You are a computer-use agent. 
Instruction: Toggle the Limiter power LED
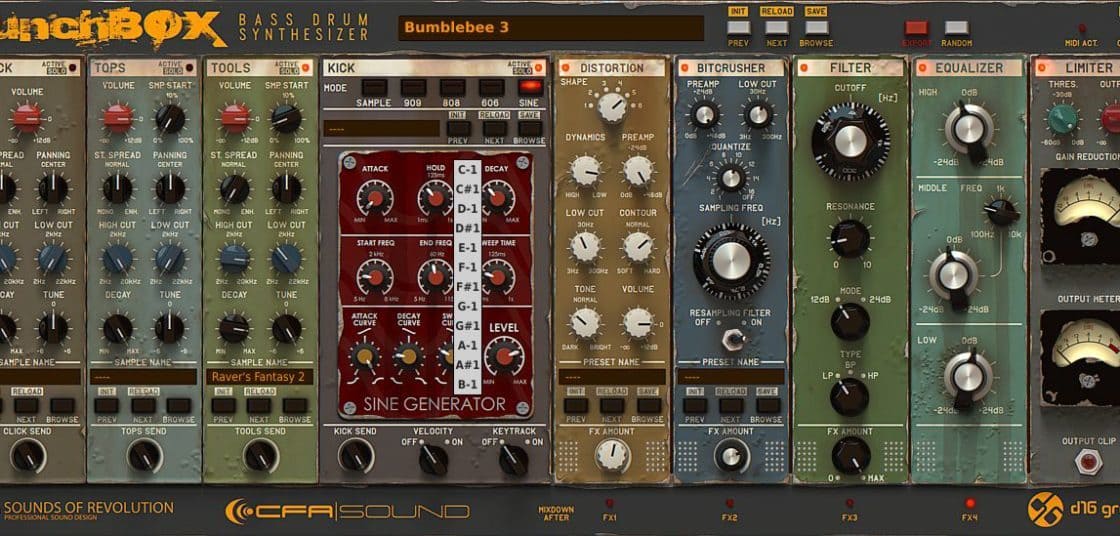click(1043, 68)
